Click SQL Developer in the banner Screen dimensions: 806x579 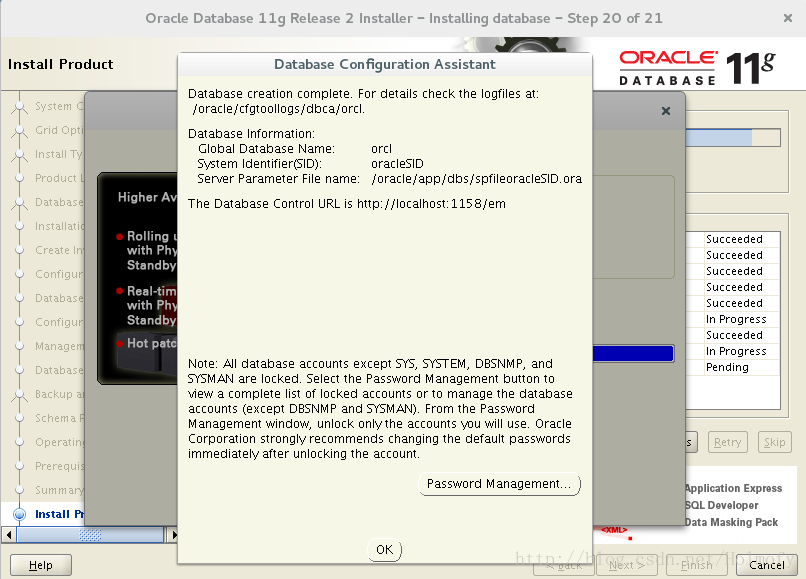point(722,505)
